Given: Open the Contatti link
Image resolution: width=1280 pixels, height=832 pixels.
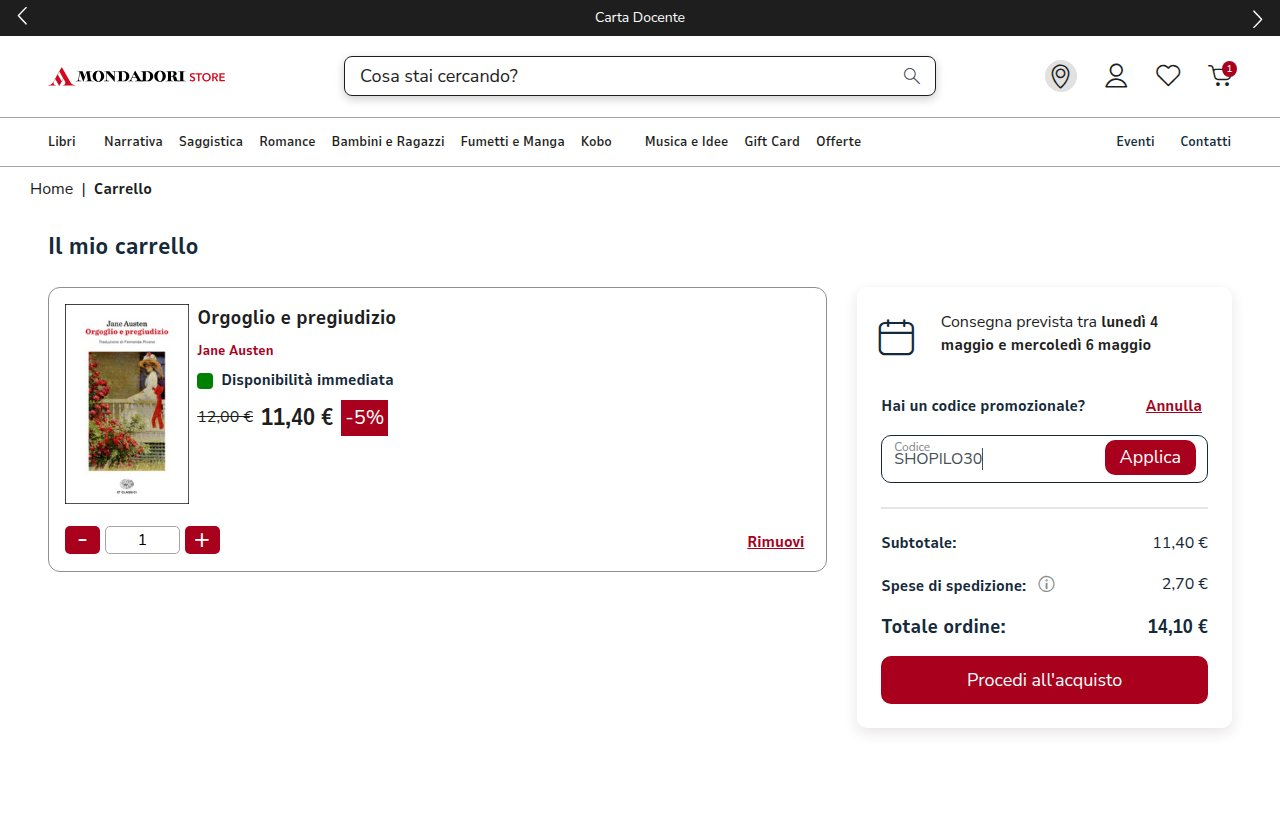Looking at the screenshot, I should tap(1205, 142).
